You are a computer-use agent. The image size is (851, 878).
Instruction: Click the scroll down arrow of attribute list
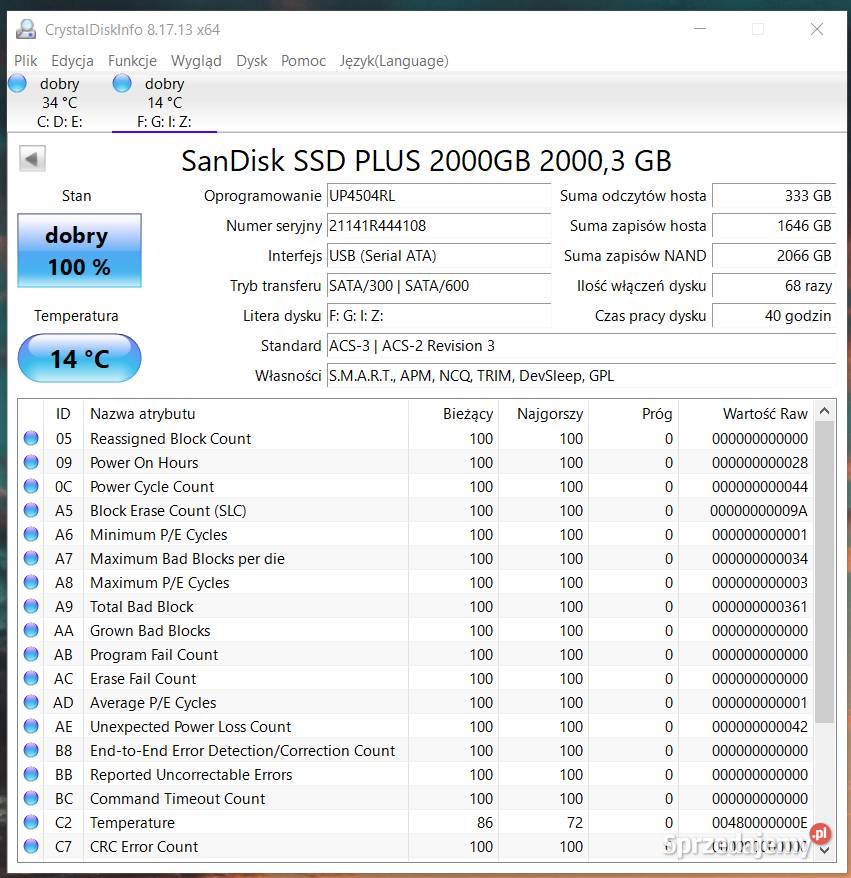(x=824, y=849)
